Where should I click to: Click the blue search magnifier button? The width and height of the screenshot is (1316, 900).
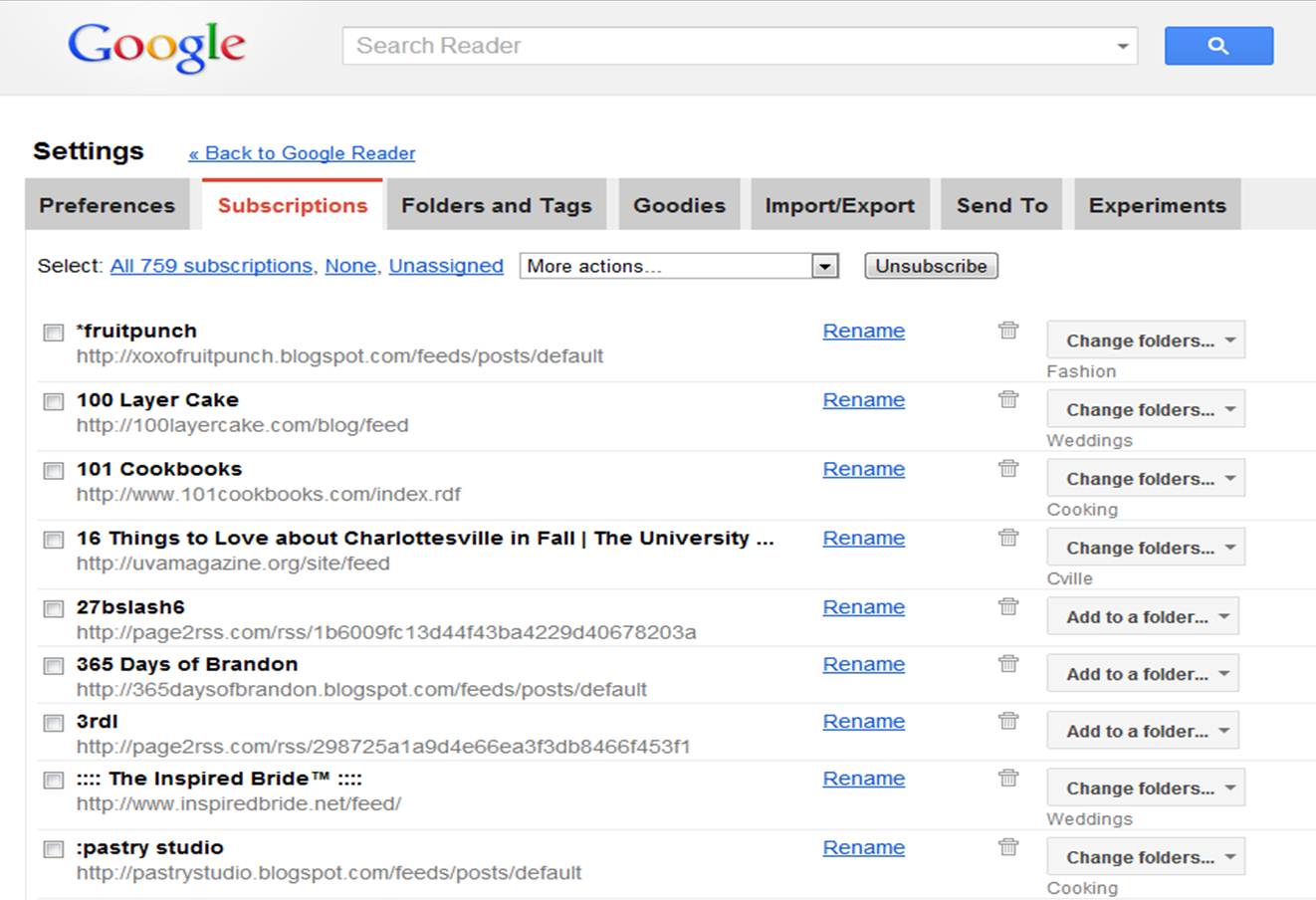[x=1218, y=46]
